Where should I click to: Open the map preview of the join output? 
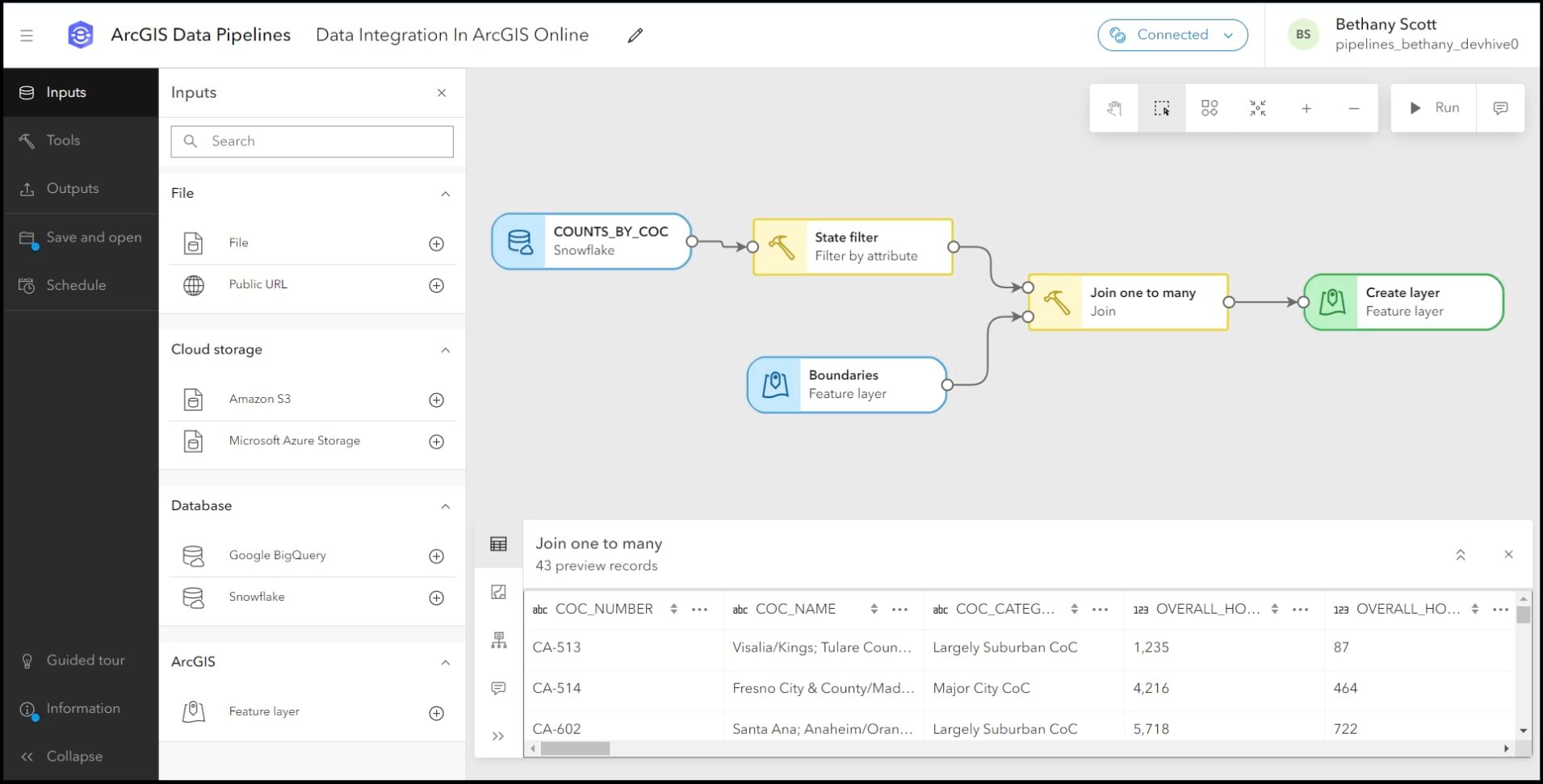coord(498,592)
